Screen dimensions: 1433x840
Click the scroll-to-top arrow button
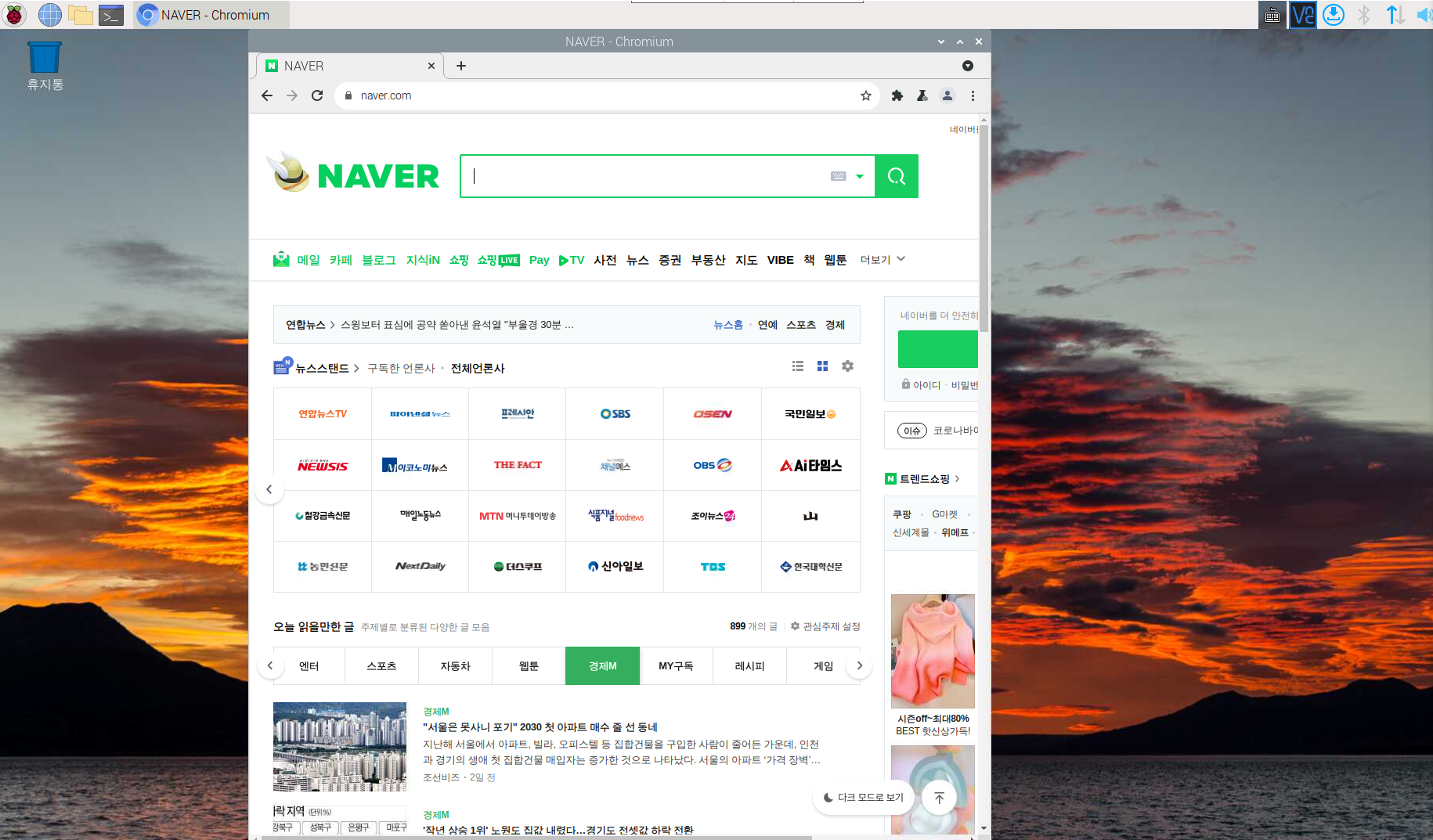(939, 797)
